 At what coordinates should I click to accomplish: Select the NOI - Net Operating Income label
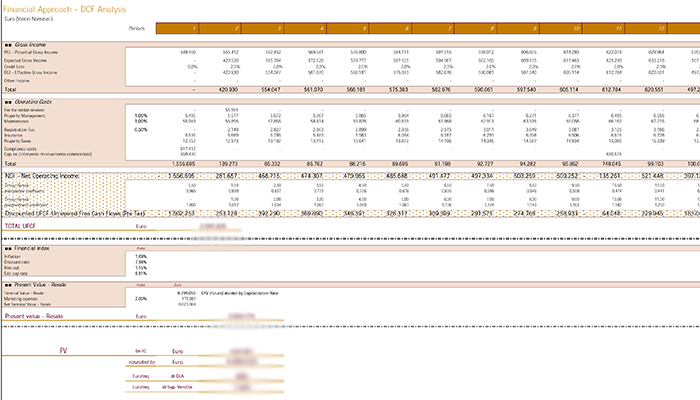pyautogui.click(x=42, y=176)
